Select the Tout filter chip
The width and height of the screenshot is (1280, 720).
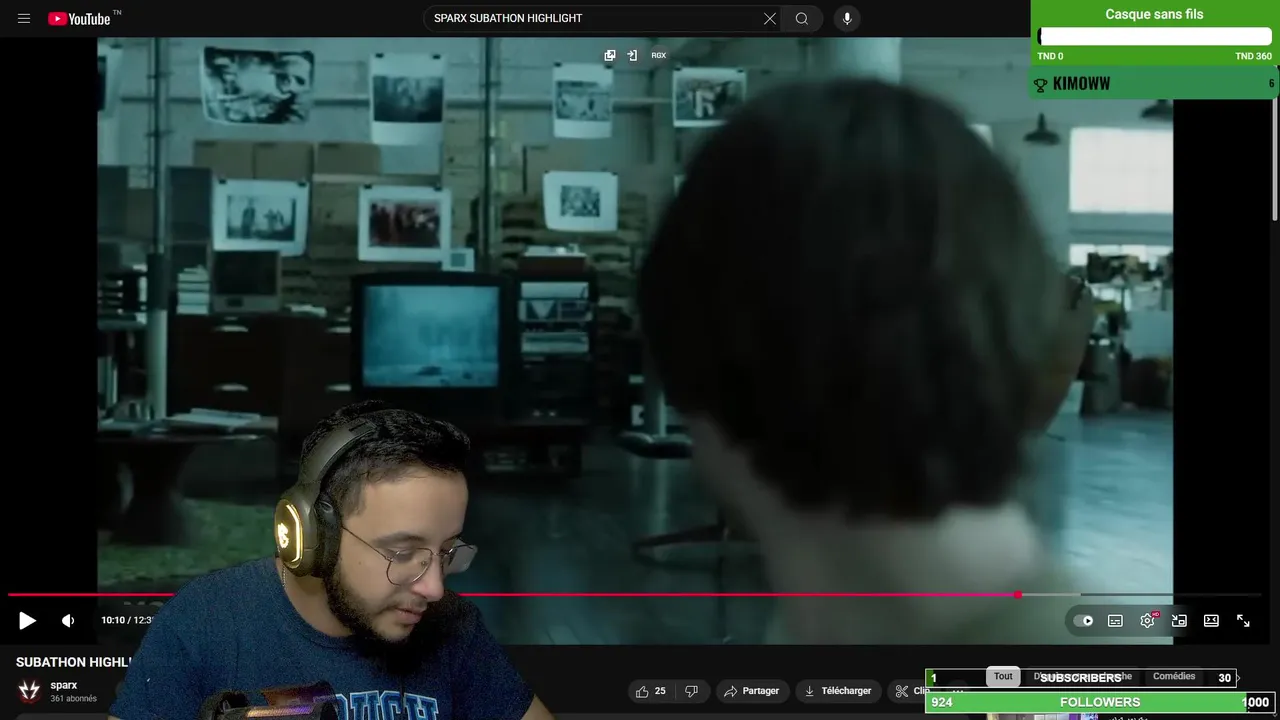point(1003,677)
